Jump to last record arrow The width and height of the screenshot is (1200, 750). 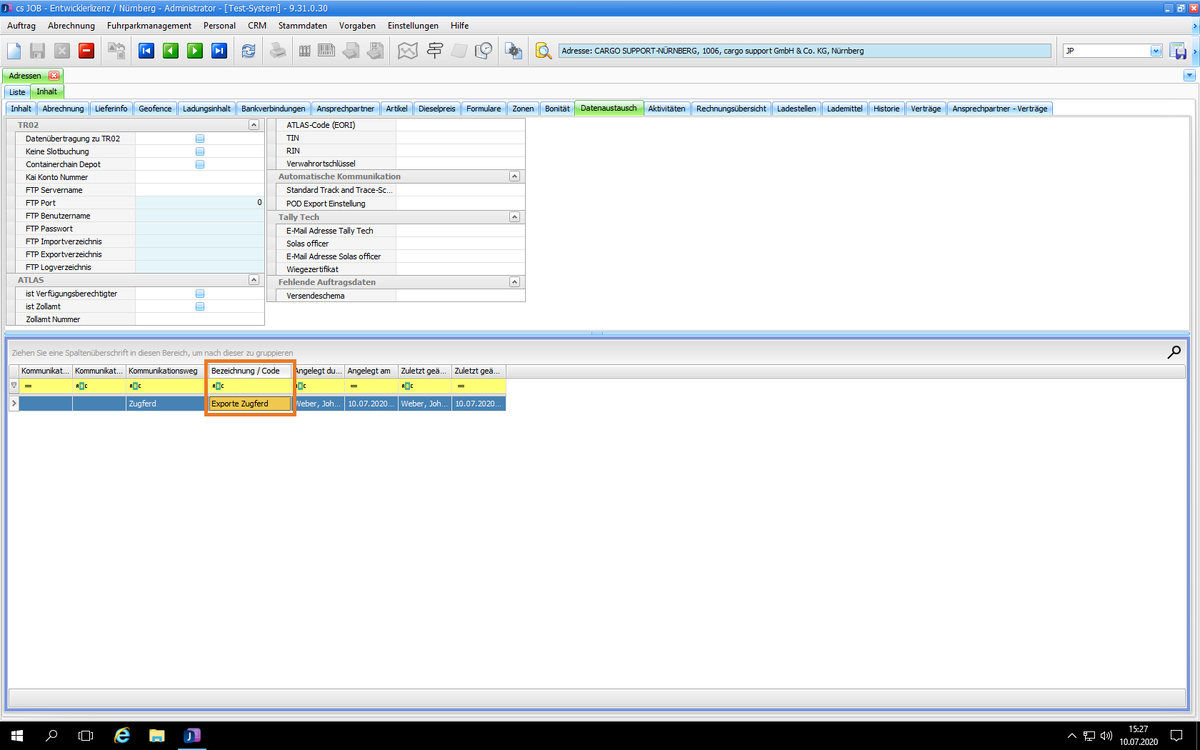[x=219, y=51]
